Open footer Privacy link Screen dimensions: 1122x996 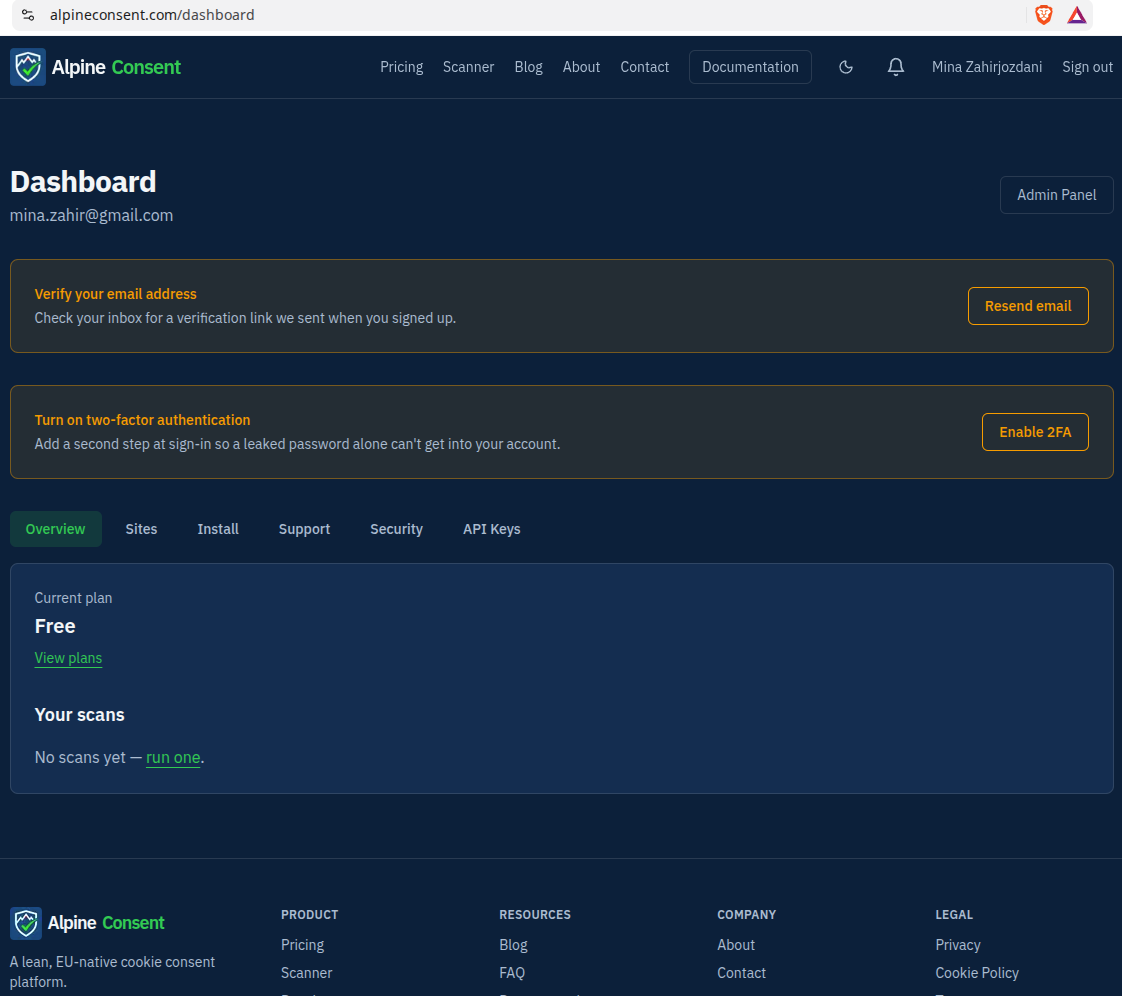pos(957,945)
